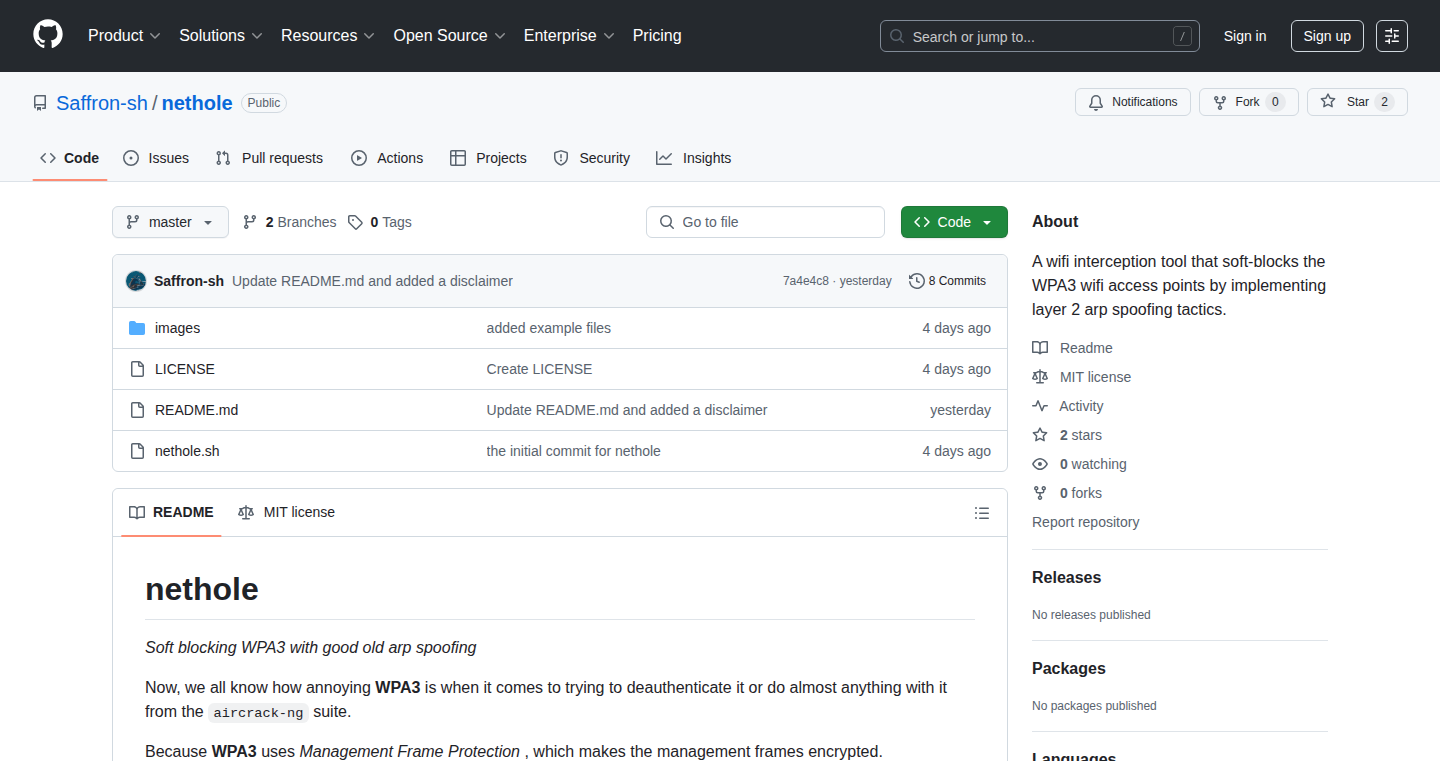Open the nethole.sh file
Viewport: 1440px width, 761px height.
(187, 451)
